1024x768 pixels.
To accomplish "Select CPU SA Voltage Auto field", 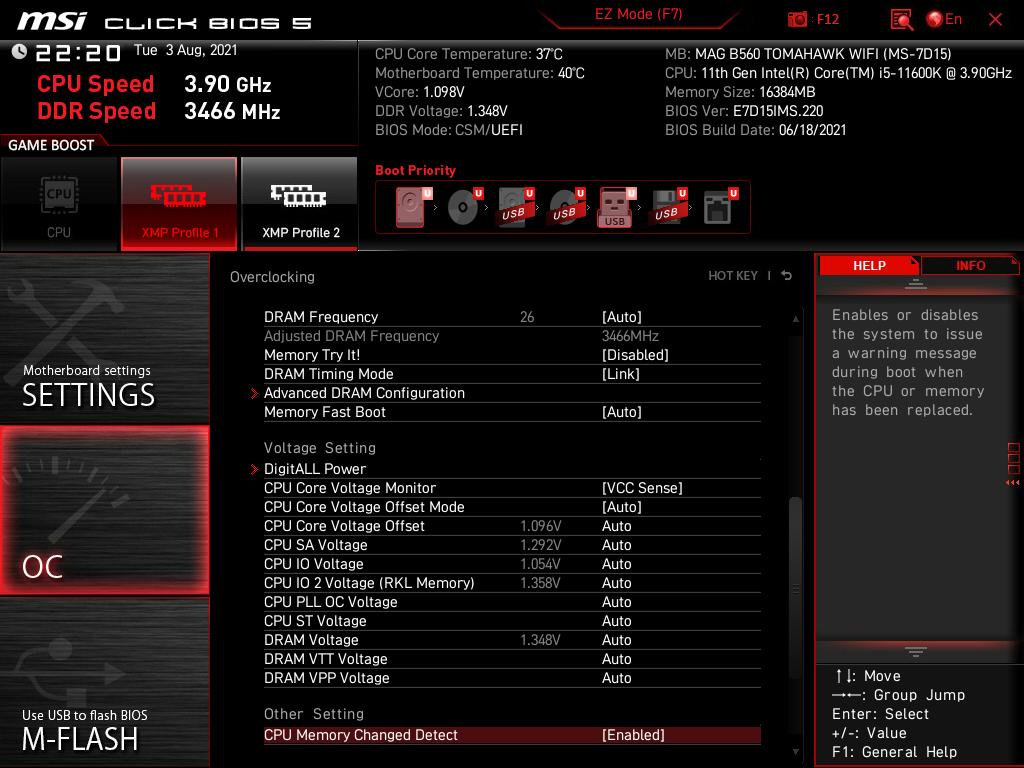I will coord(616,545).
